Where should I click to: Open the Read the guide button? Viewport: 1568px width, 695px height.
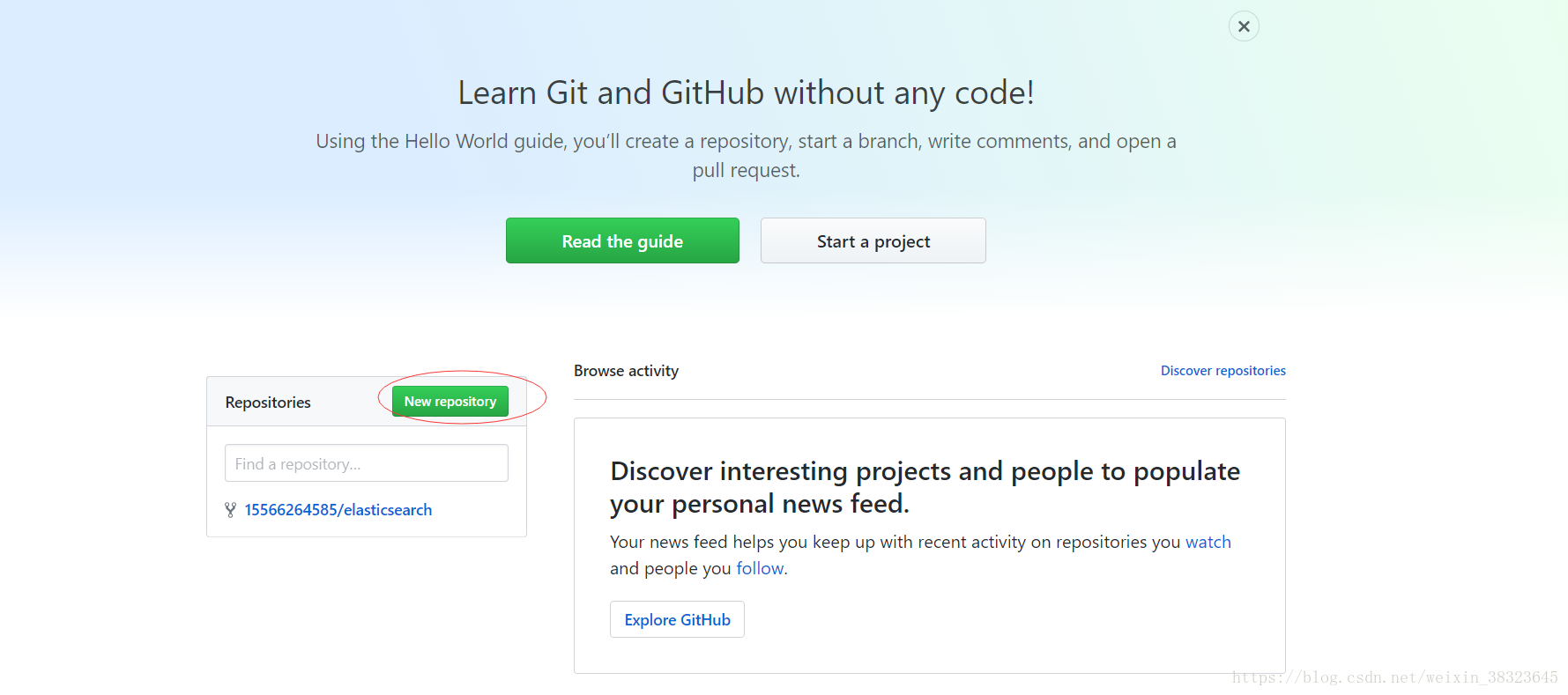622,240
